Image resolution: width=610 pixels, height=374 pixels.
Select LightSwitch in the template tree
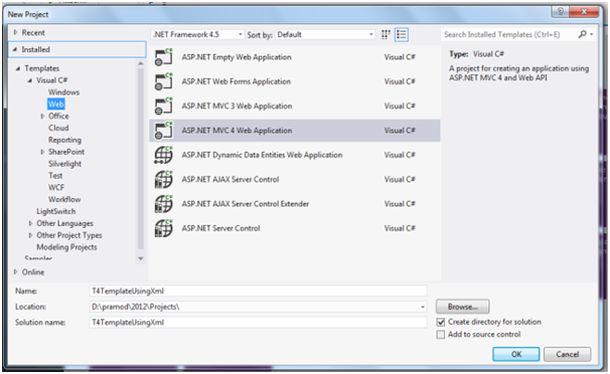[x=56, y=211]
